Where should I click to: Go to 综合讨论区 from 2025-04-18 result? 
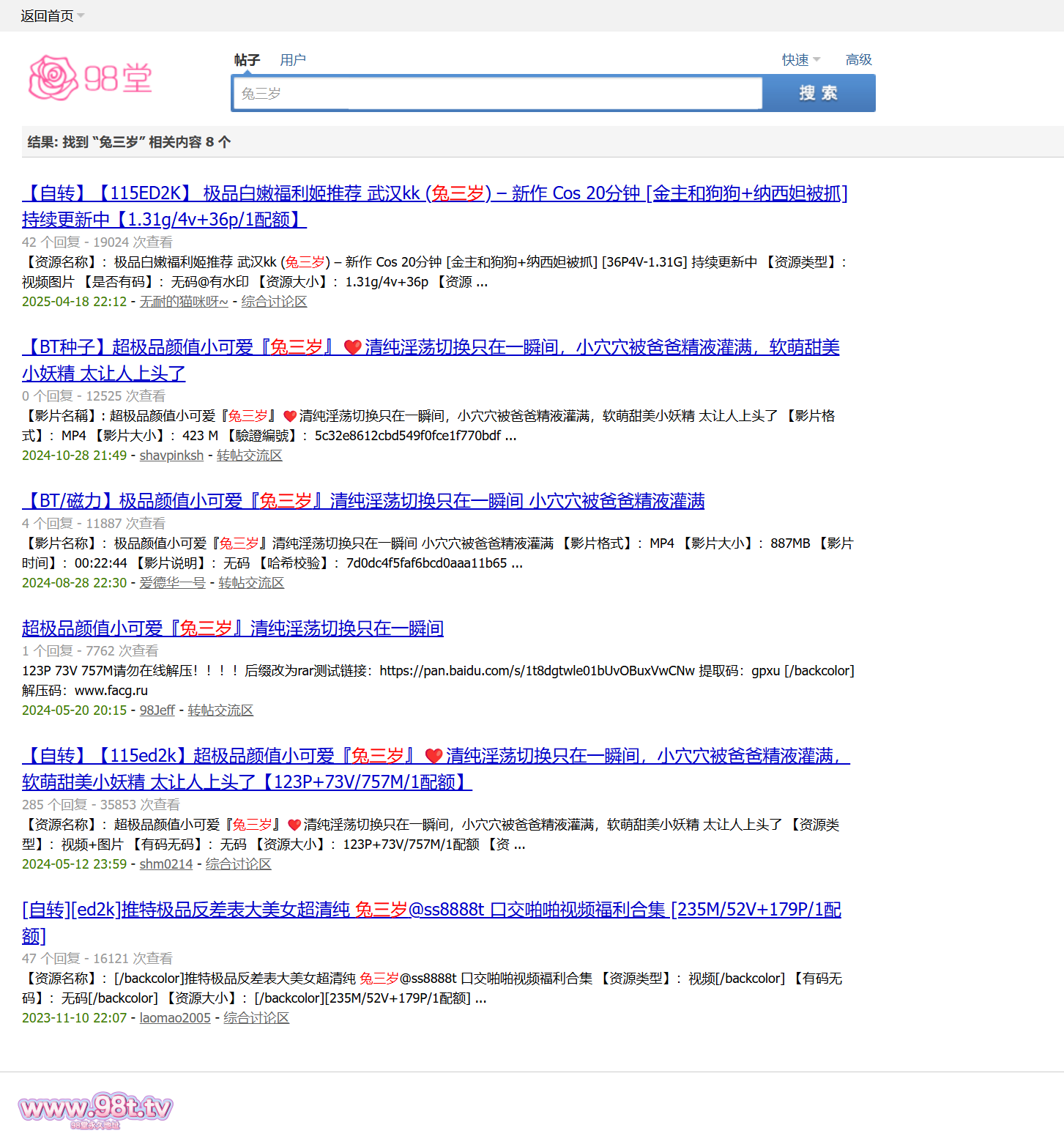274,302
